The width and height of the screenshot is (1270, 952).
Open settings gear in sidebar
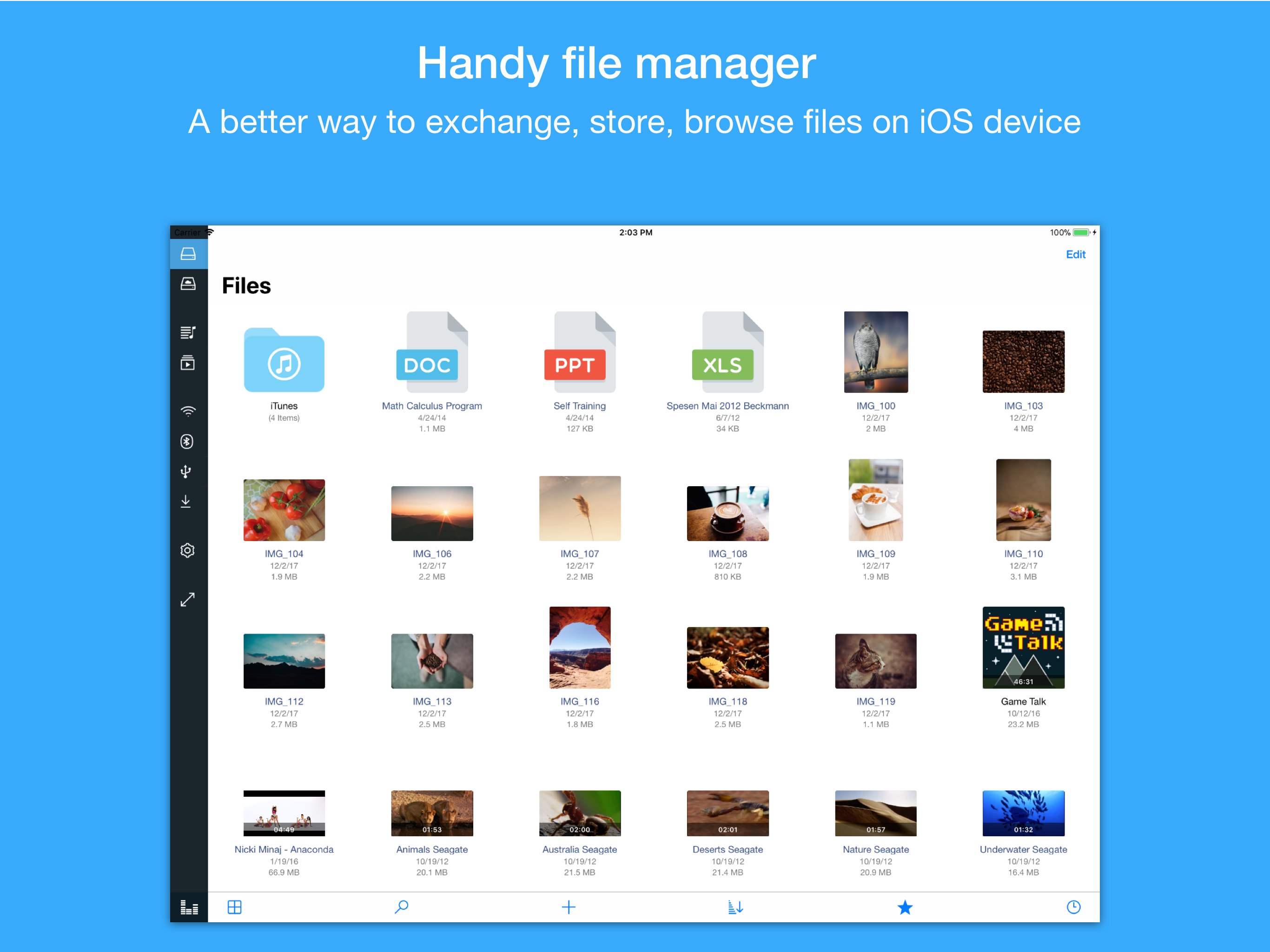pyautogui.click(x=187, y=550)
